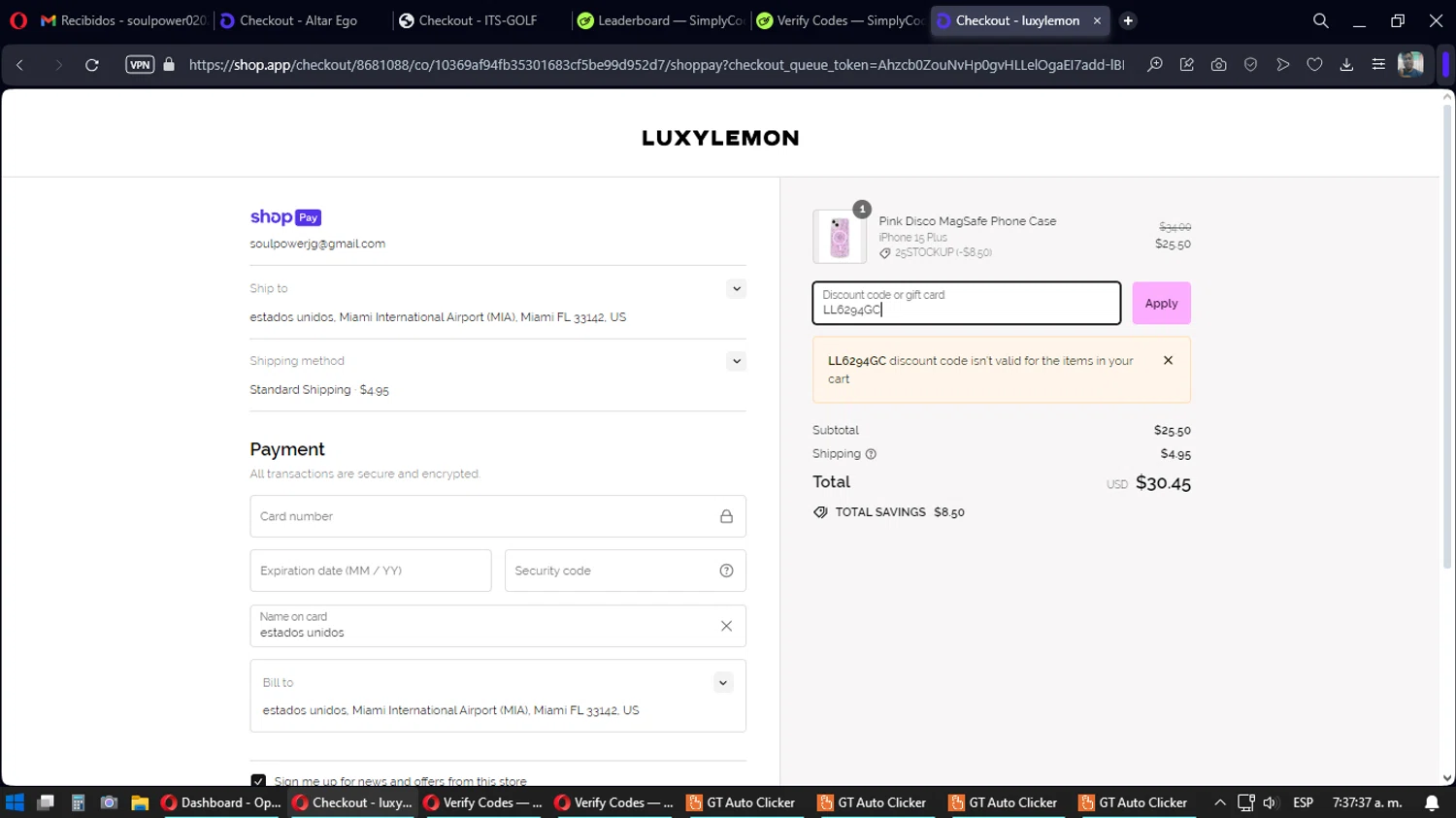Open File Explorer from taskbar
The height and width of the screenshot is (818, 1456).
tap(140, 802)
